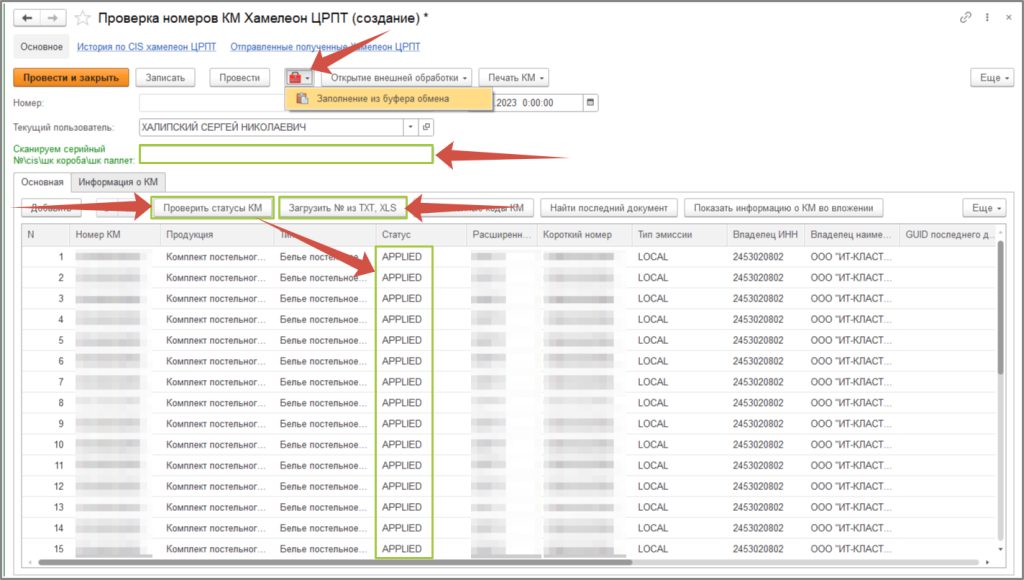Click the GUID последнего column header
This screenshot has height=580, width=1024.
pos(948,234)
